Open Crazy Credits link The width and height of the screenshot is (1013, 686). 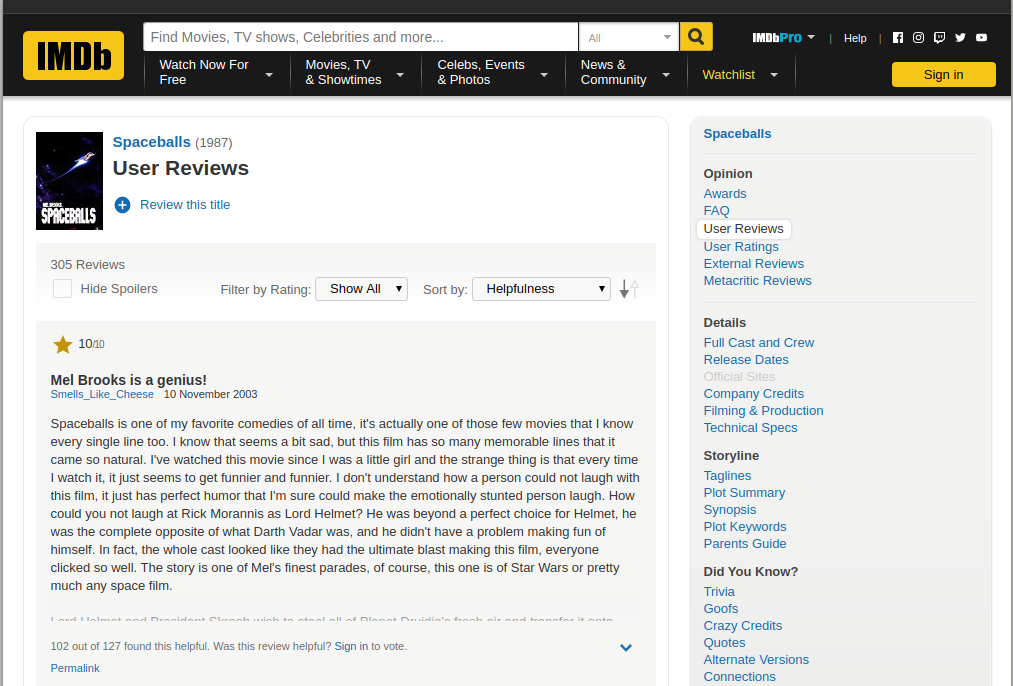click(743, 626)
